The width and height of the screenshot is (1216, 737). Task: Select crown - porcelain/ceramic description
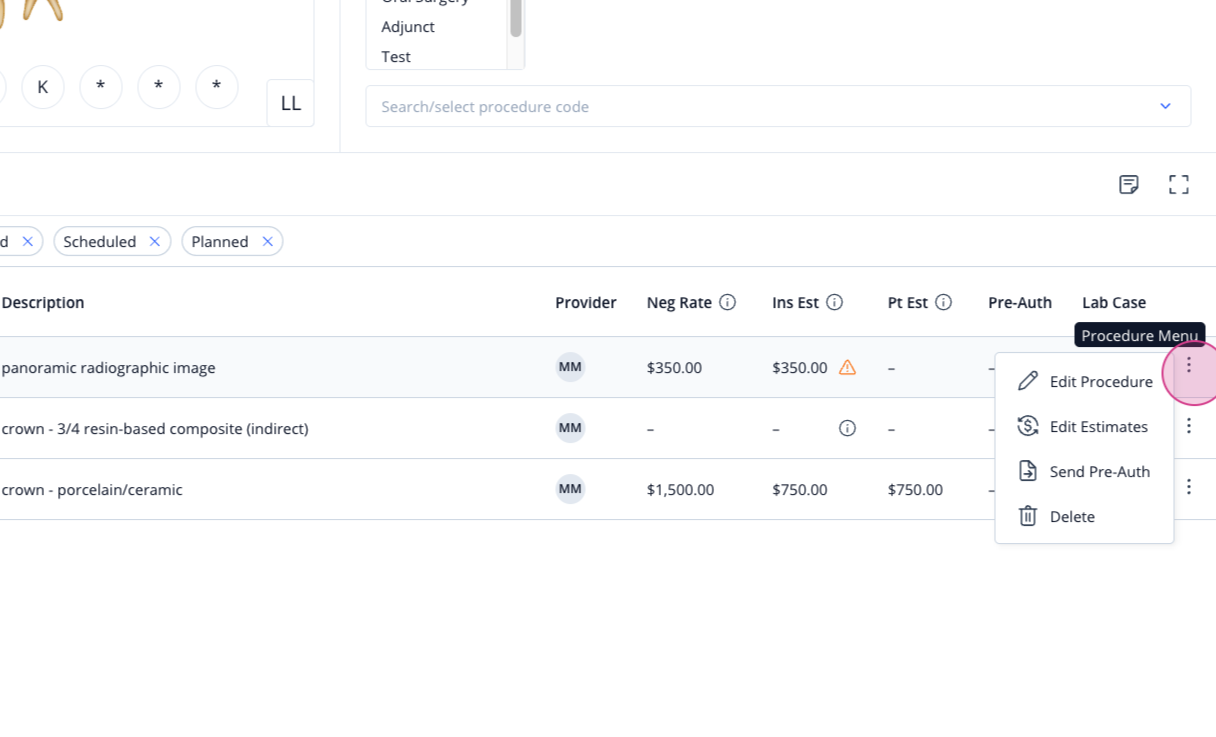[x=92, y=489]
